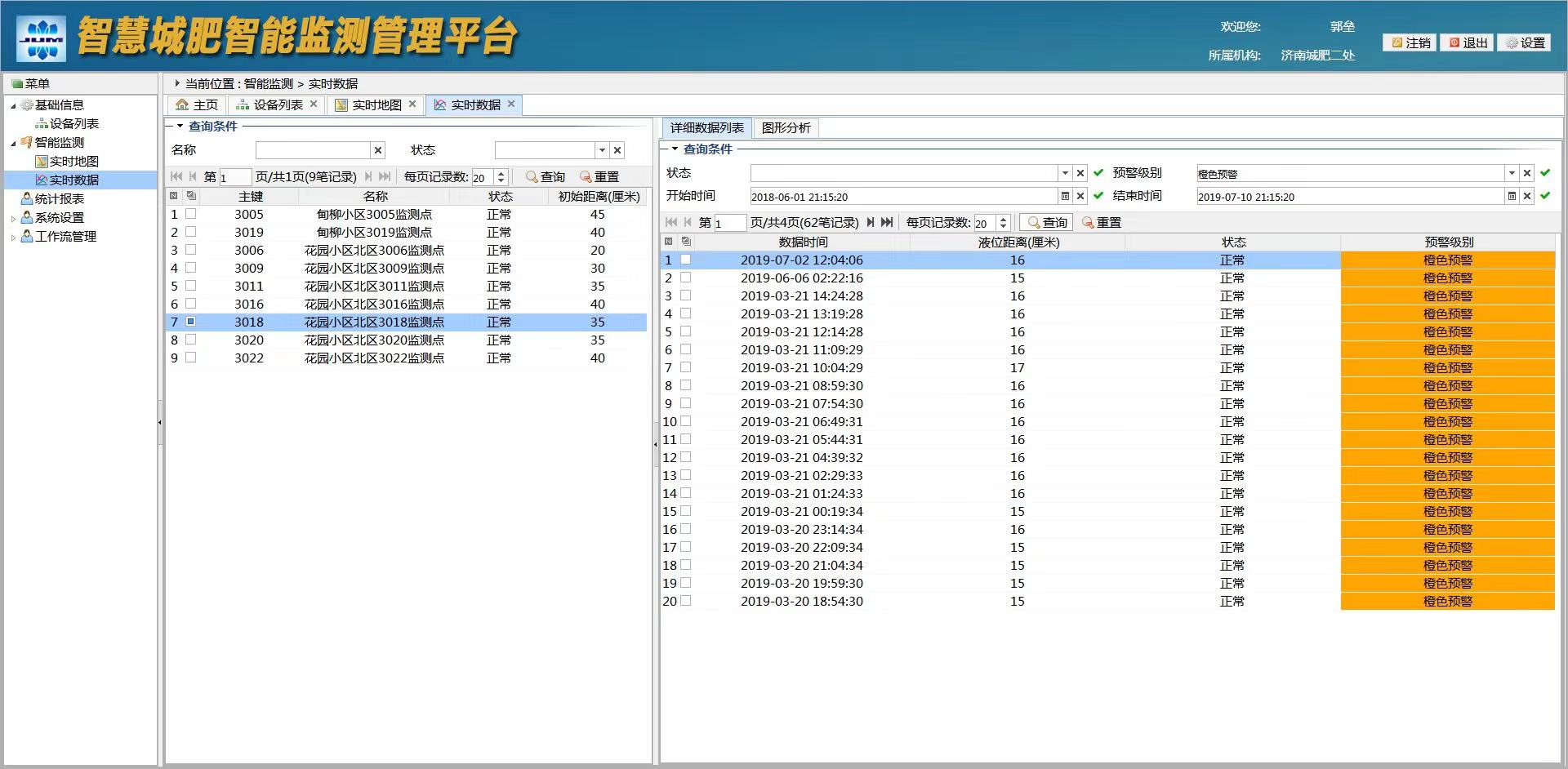The width and height of the screenshot is (1568, 769).
Task: Click the 橙色预警 orange warning cell in row 1
Action: click(x=1447, y=260)
